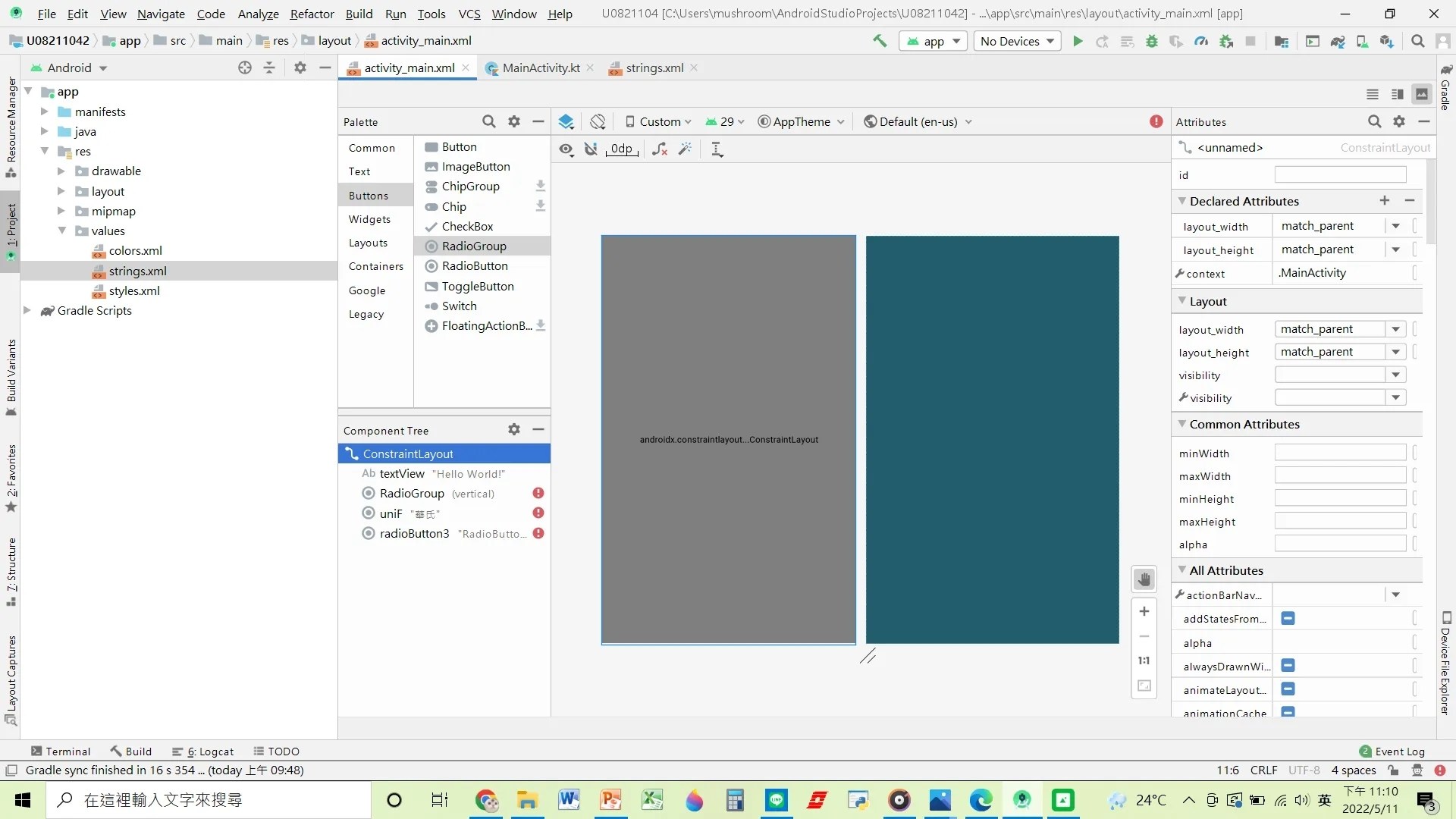The image size is (1456, 819).
Task: Clear all constraints in the design toolbar
Action: (x=659, y=149)
